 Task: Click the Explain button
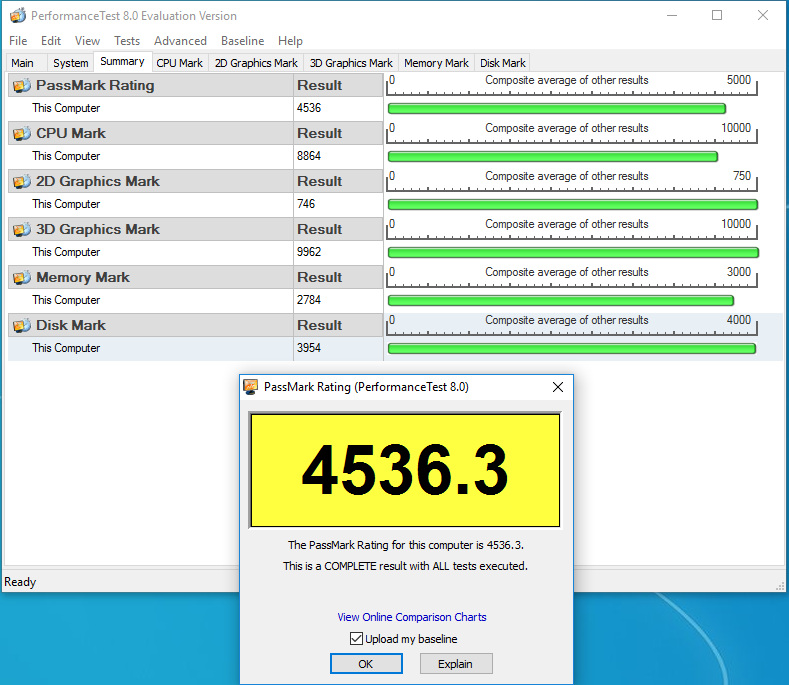tap(455, 664)
